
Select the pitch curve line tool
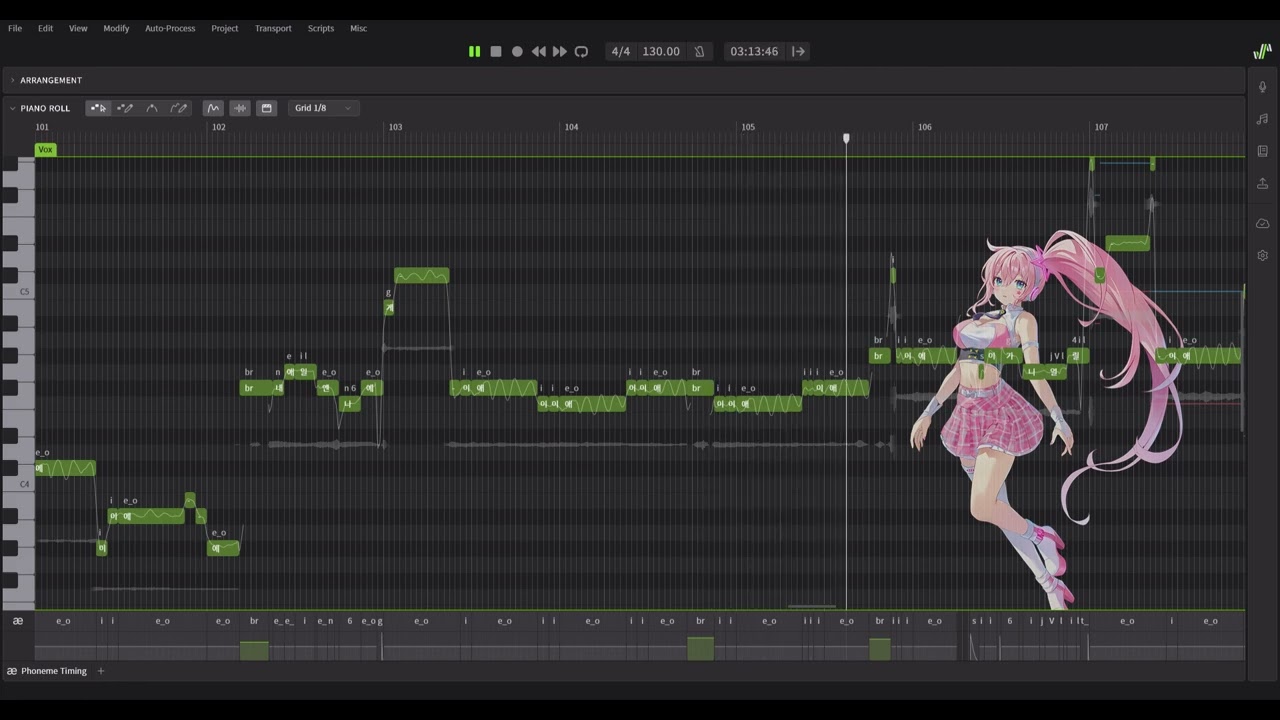152,108
